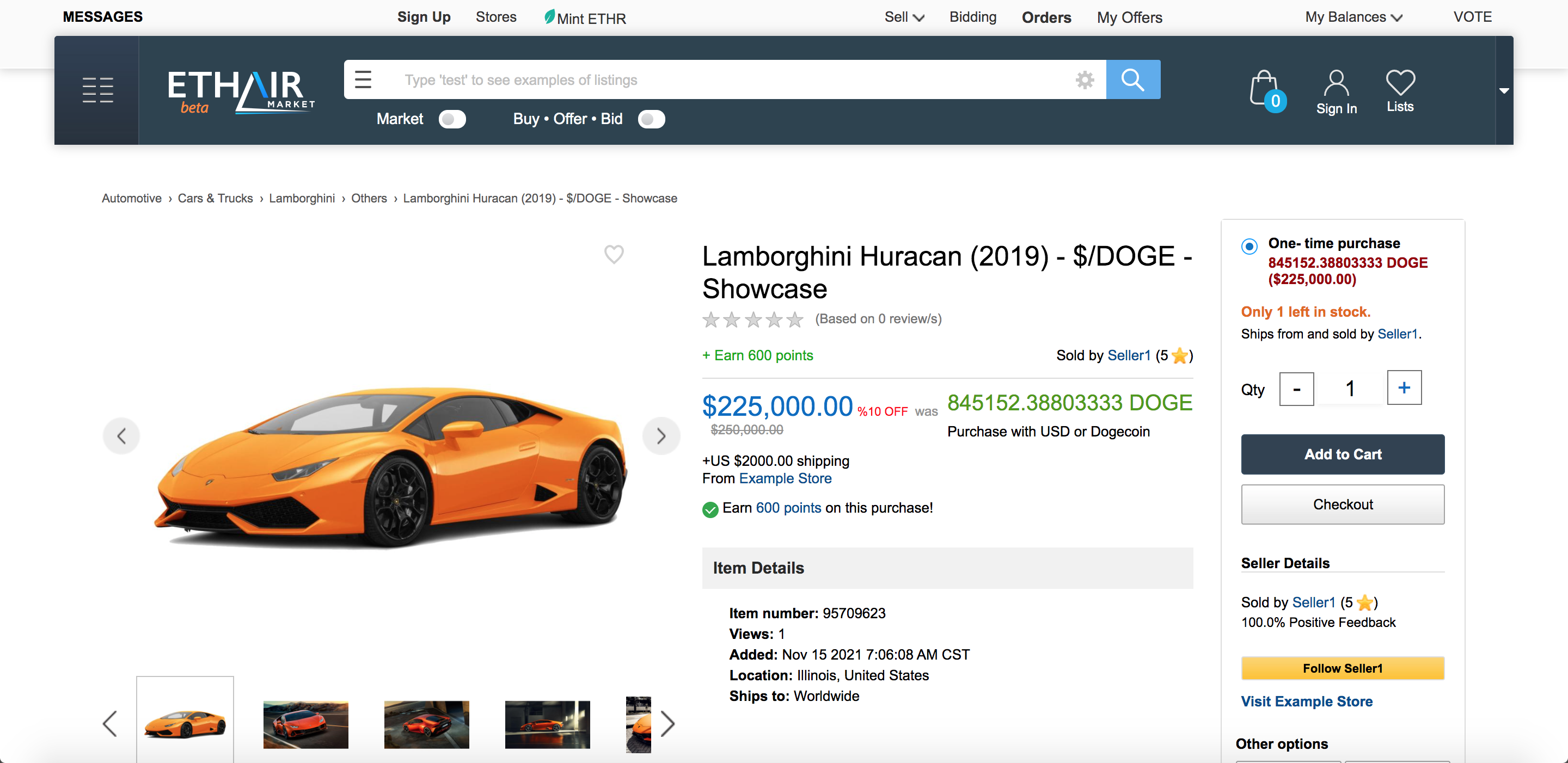Screen dimensions: 1568x763
Task: Click the Orders tab
Action: [x=1046, y=17]
